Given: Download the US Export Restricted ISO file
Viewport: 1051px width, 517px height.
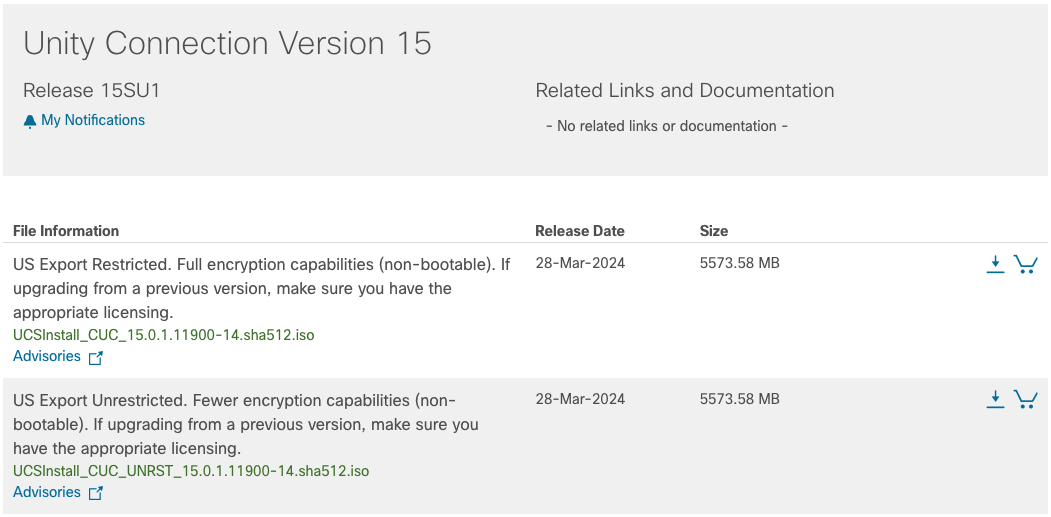Looking at the screenshot, I should pyautogui.click(x=995, y=264).
